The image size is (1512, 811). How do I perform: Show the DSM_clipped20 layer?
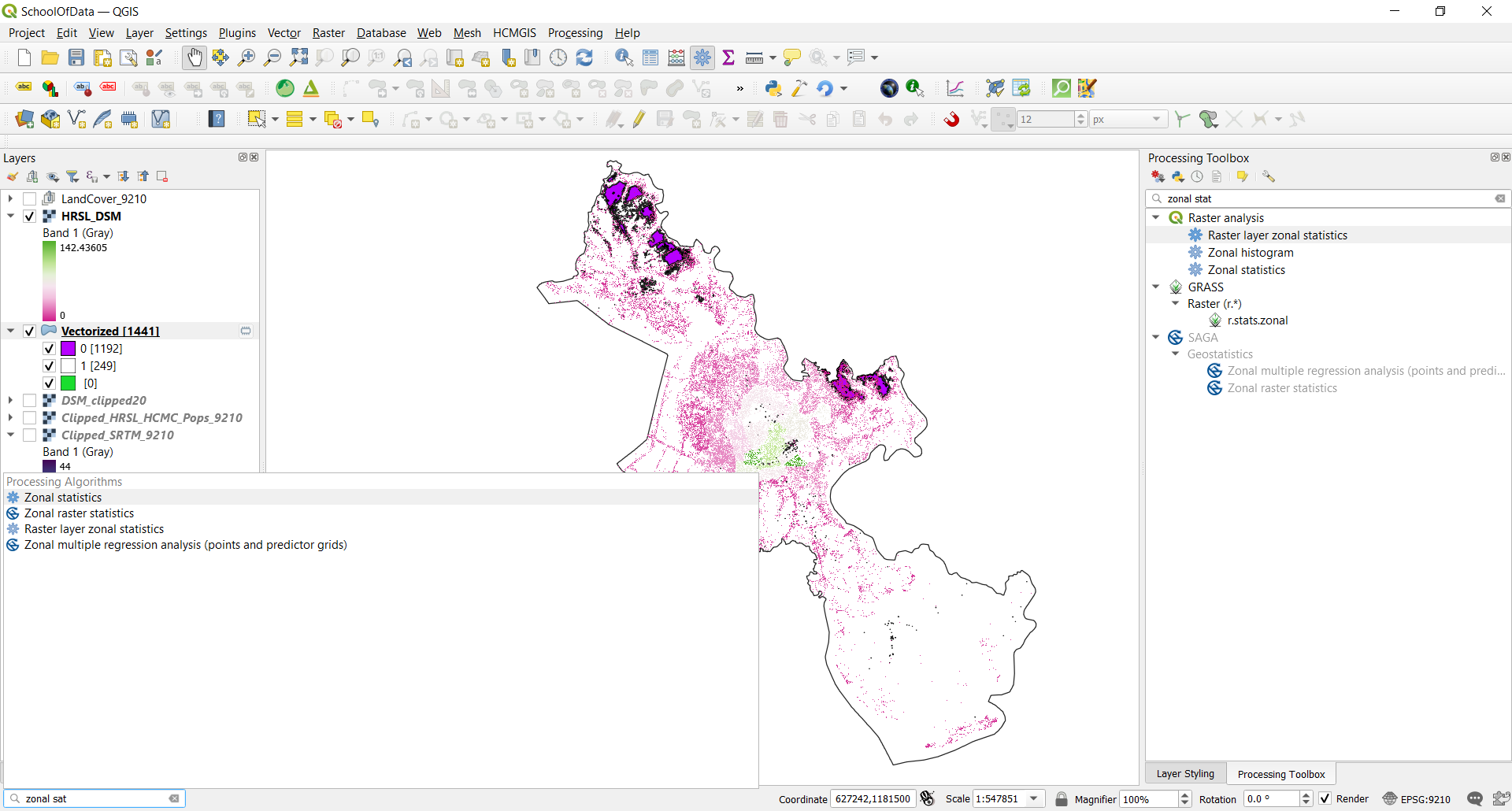point(29,400)
